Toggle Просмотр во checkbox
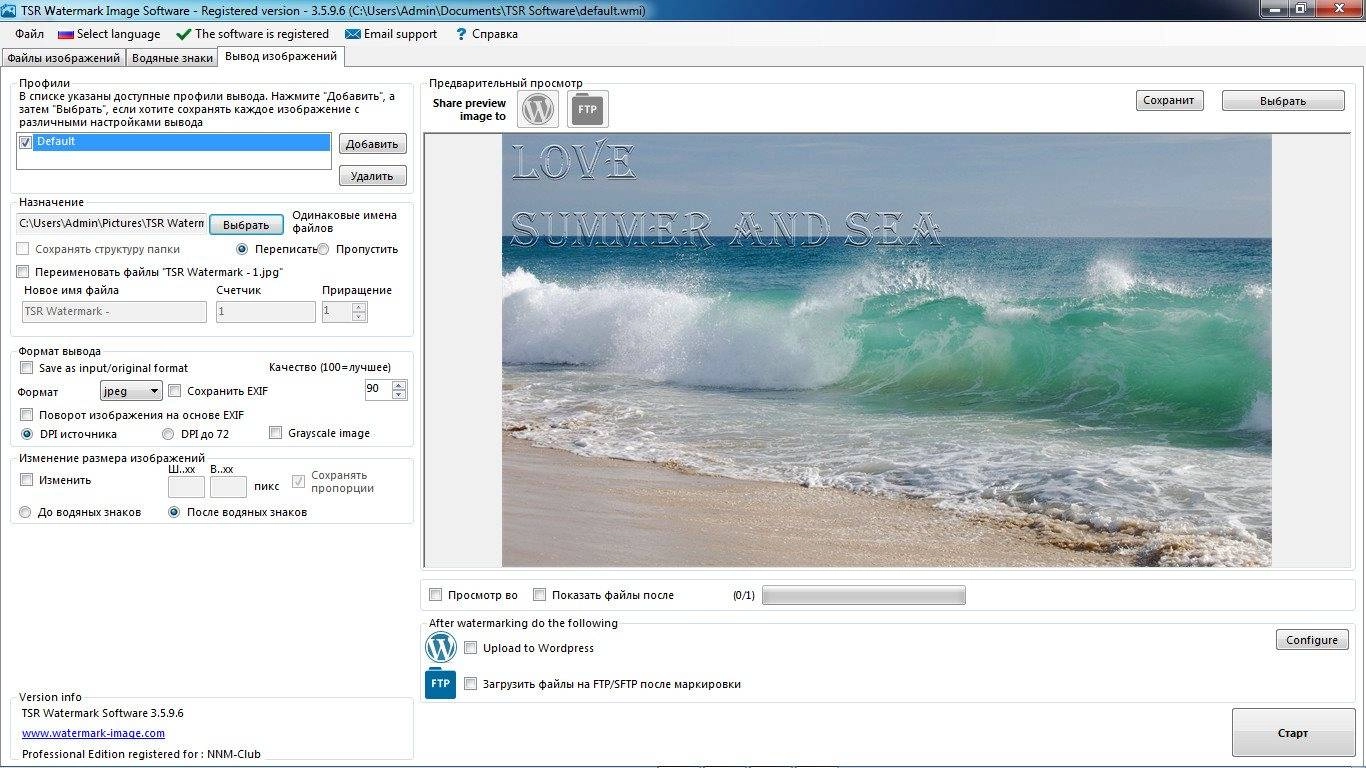 click(x=435, y=595)
